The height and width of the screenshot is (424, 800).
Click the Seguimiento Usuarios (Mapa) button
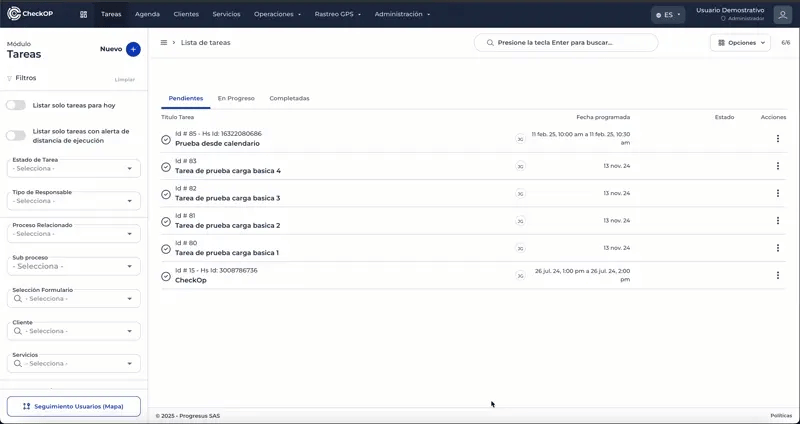74,406
